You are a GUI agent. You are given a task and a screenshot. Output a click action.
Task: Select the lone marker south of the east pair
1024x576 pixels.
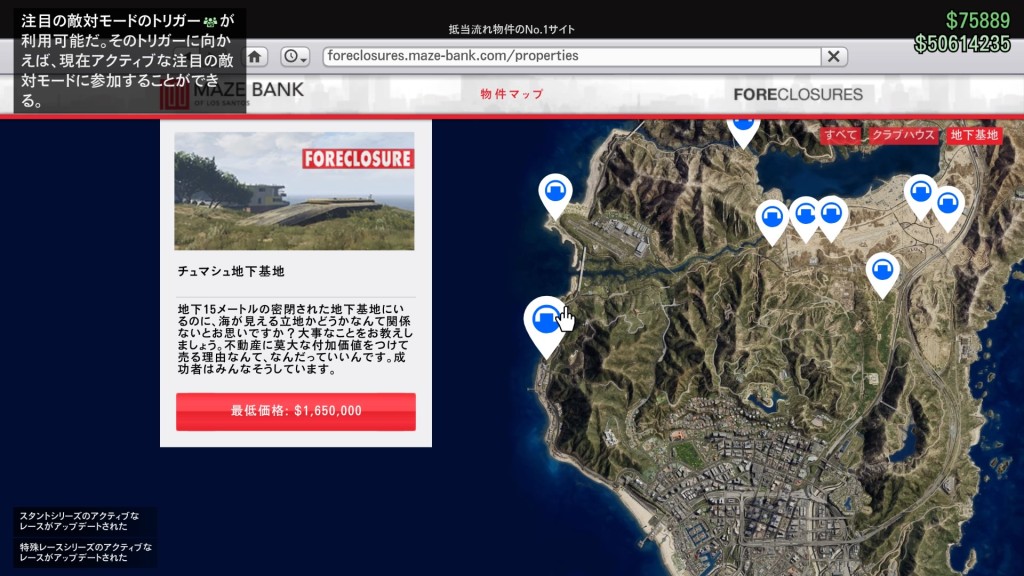[881, 270]
